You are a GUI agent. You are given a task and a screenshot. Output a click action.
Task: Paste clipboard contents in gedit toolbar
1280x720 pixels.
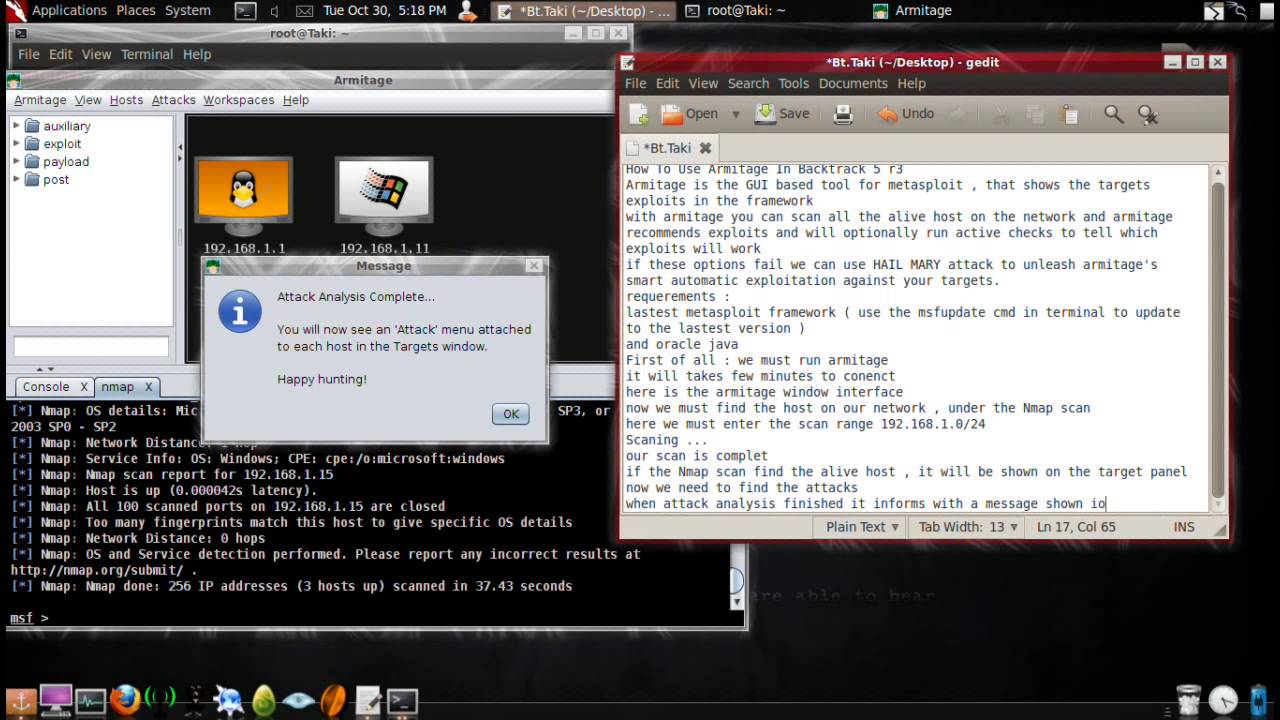tap(1069, 114)
